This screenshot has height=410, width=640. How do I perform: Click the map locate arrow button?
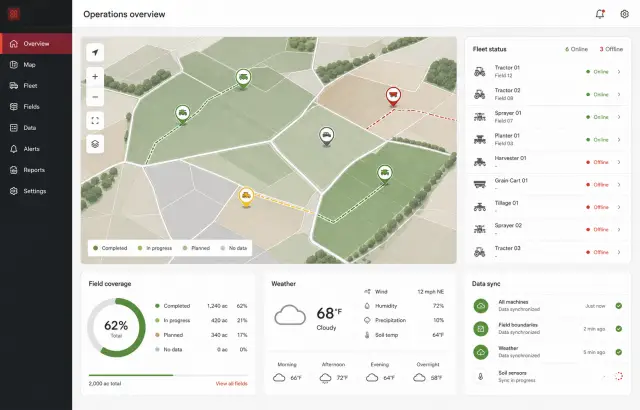tap(95, 52)
